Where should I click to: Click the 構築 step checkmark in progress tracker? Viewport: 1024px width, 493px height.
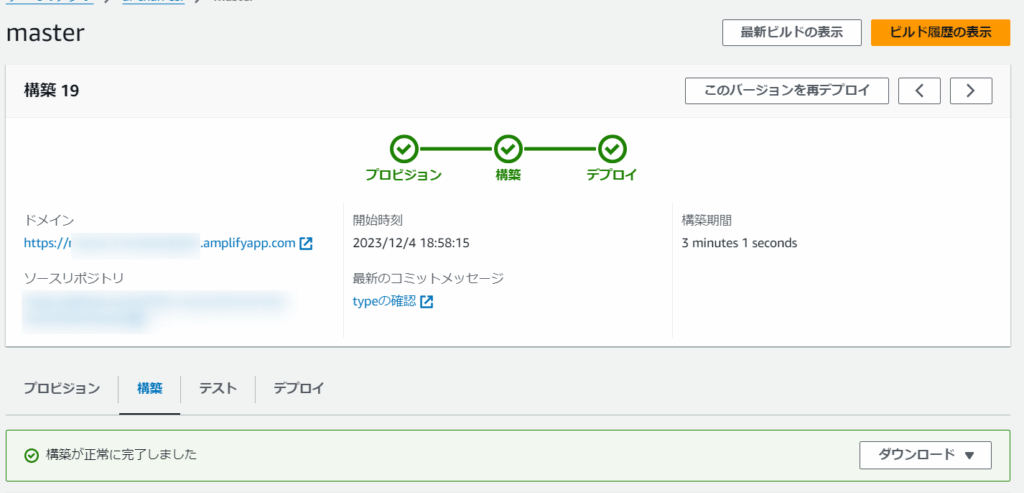click(x=508, y=149)
